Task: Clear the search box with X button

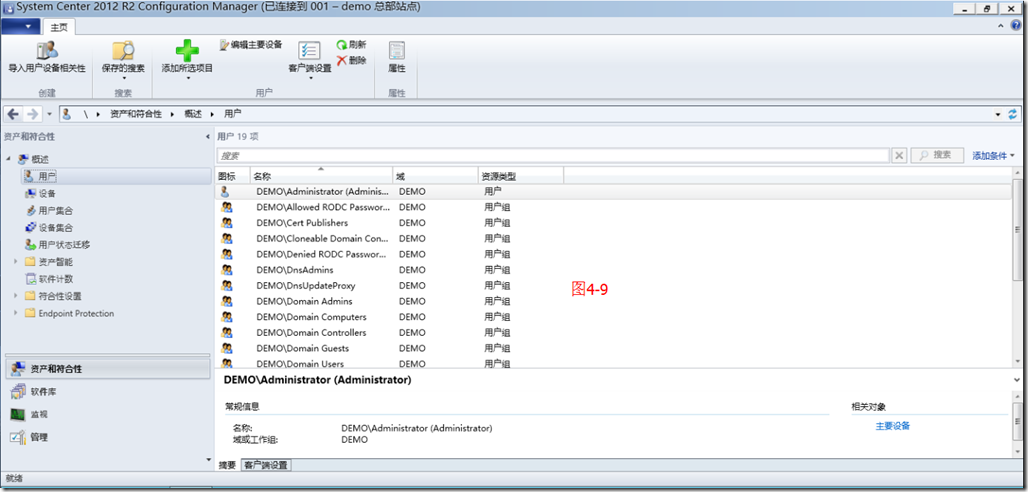Action: 899,155
